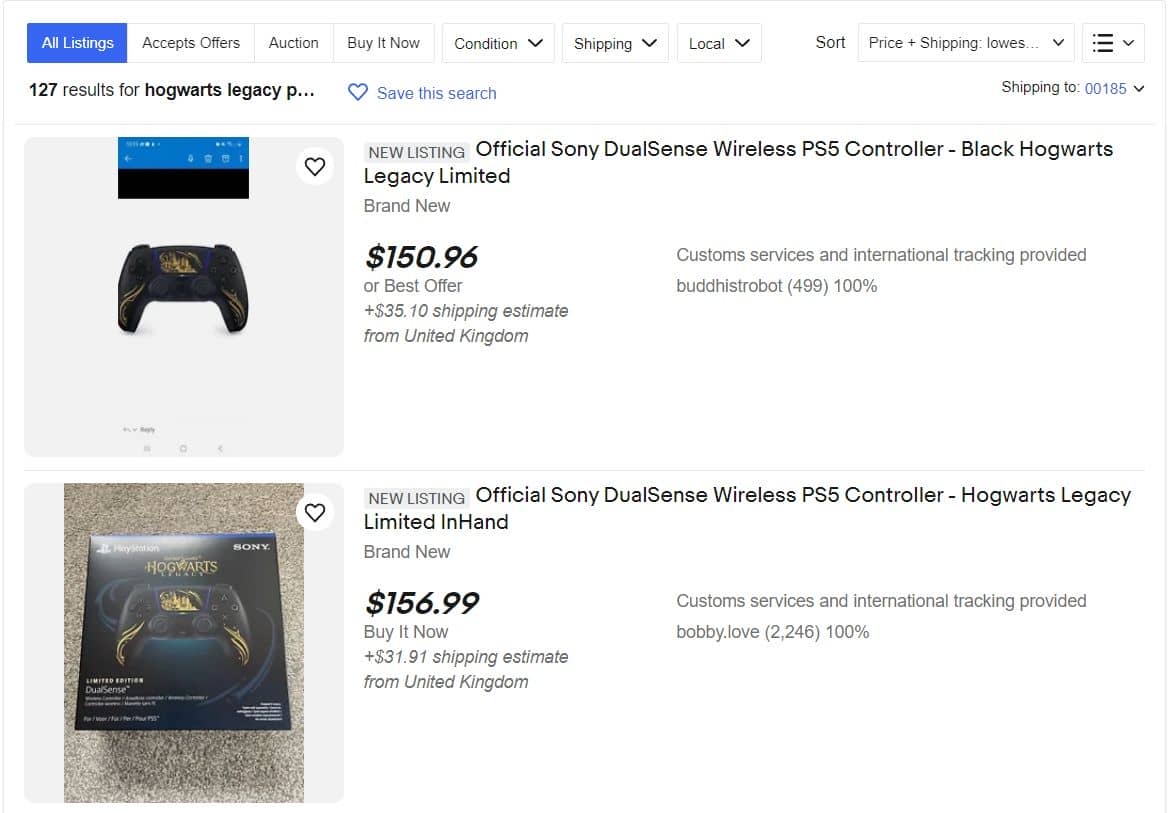Add Black Hogwarts controller listing to watchlist
The height and width of the screenshot is (813, 1176).
click(x=315, y=167)
